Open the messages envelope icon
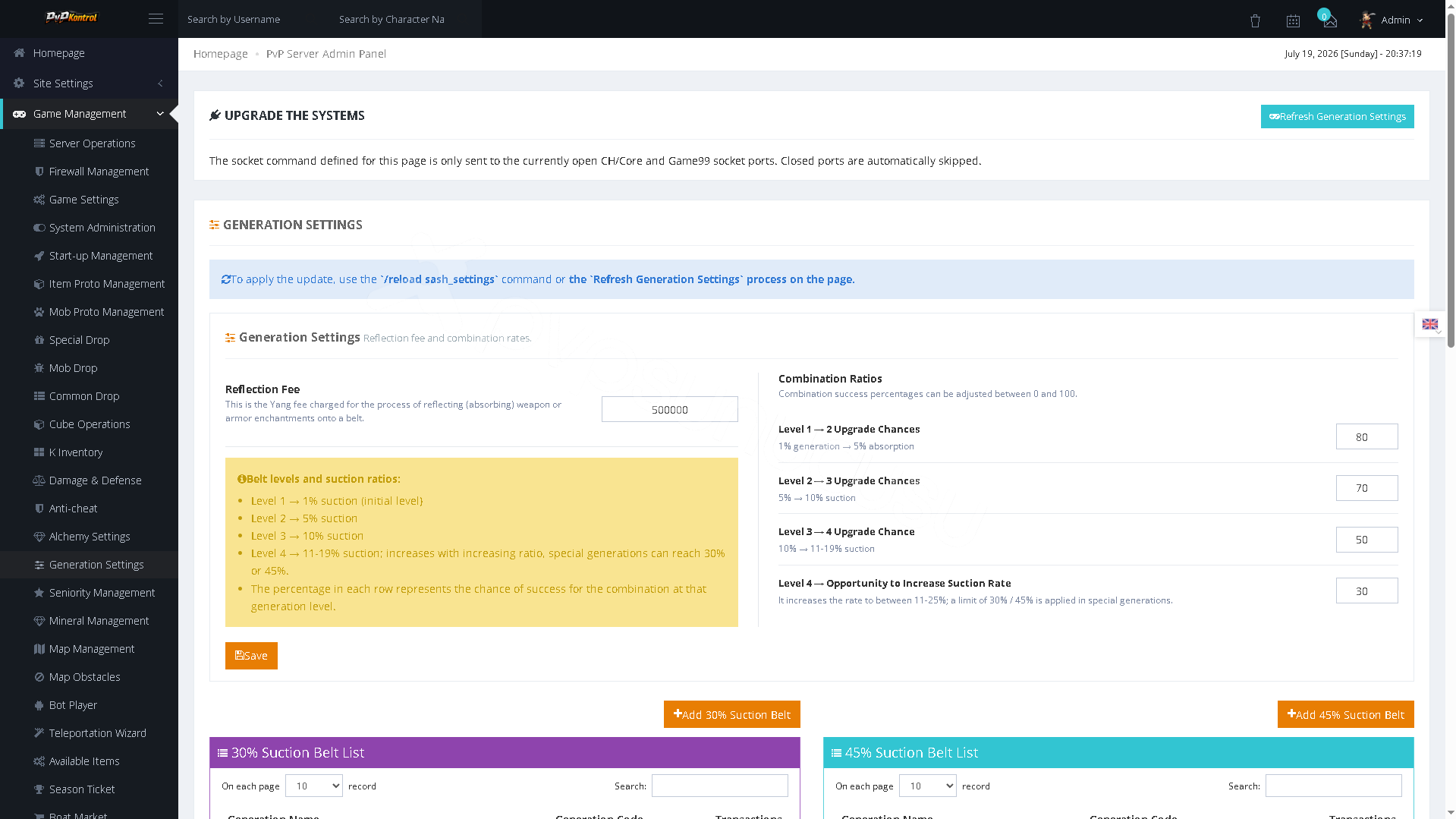 coord(1330,21)
